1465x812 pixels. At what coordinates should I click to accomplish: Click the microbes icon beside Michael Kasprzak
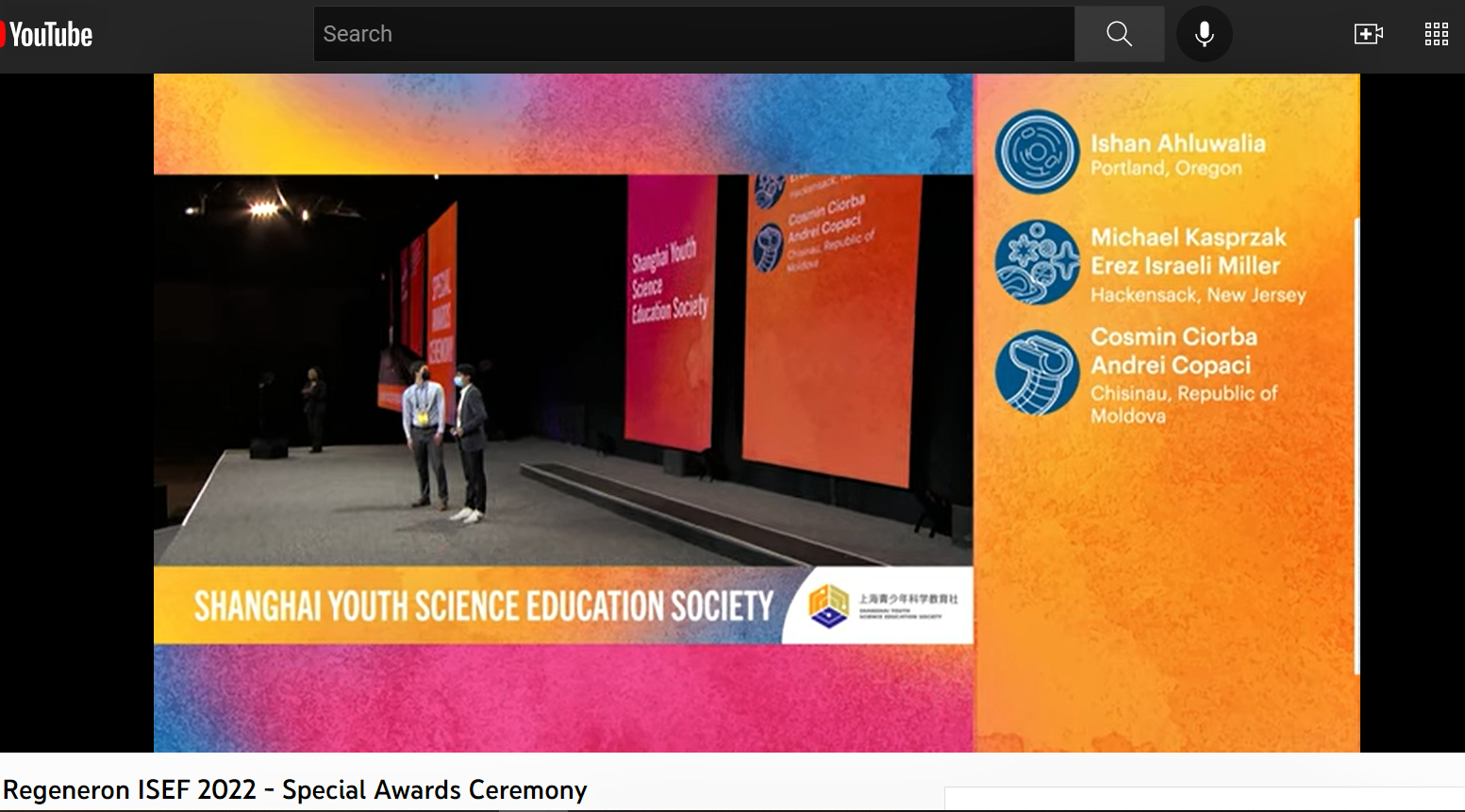click(1037, 262)
